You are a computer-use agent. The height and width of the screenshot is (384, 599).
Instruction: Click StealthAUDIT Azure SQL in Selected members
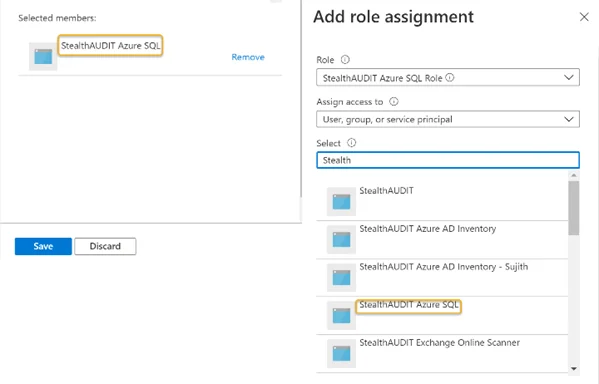coord(110,46)
